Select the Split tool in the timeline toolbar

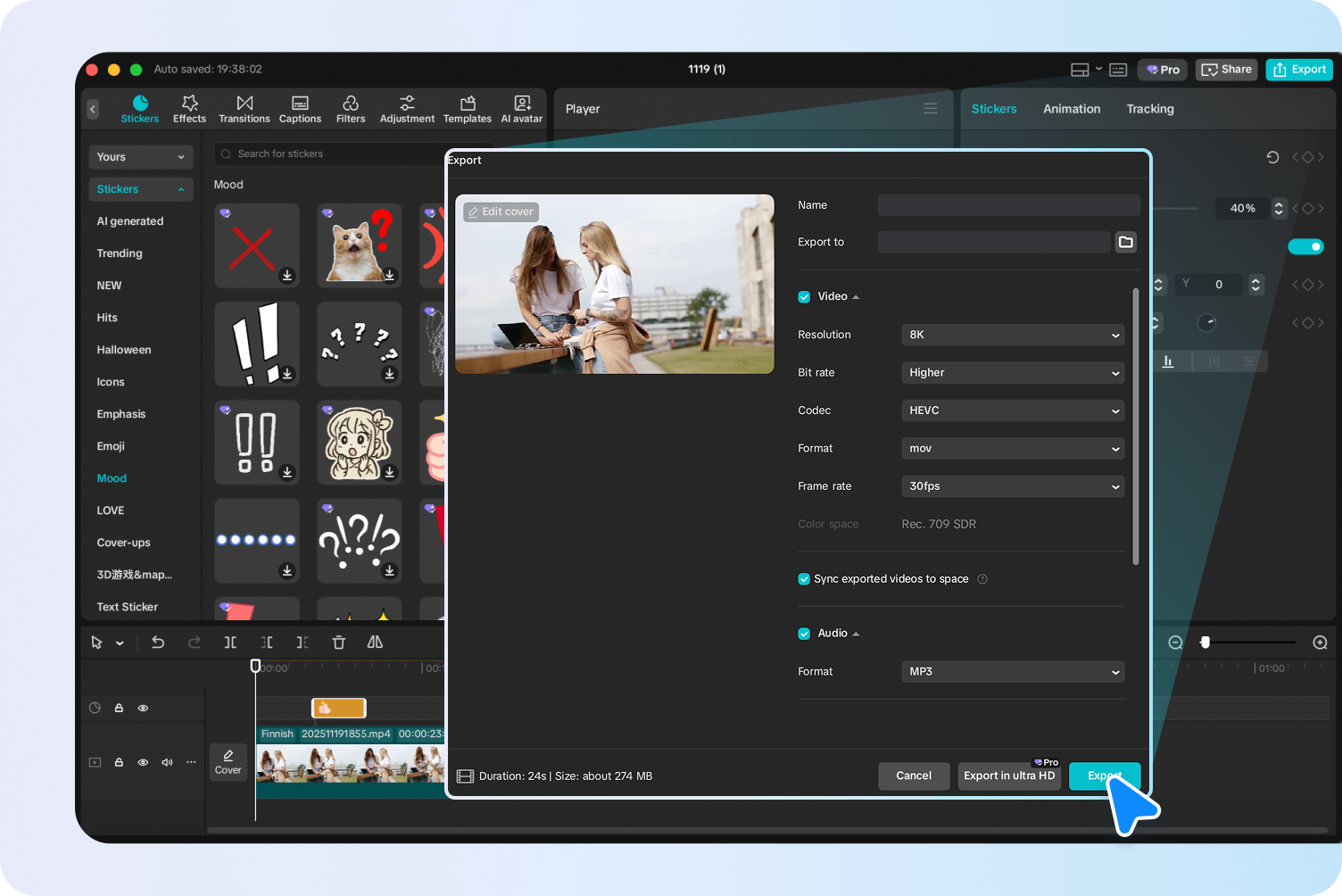(230, 642)
